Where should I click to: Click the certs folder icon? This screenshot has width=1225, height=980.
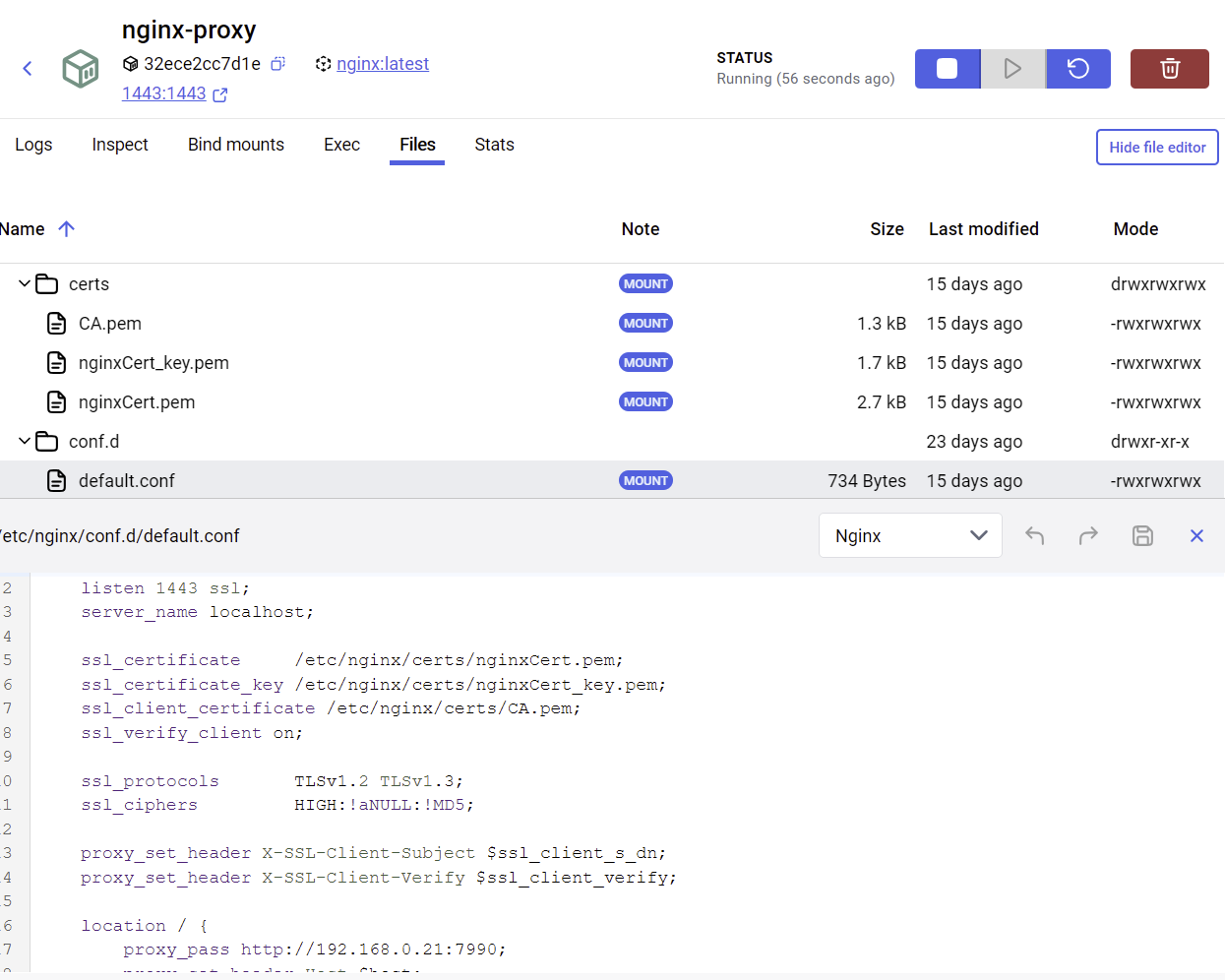[47, 284]
